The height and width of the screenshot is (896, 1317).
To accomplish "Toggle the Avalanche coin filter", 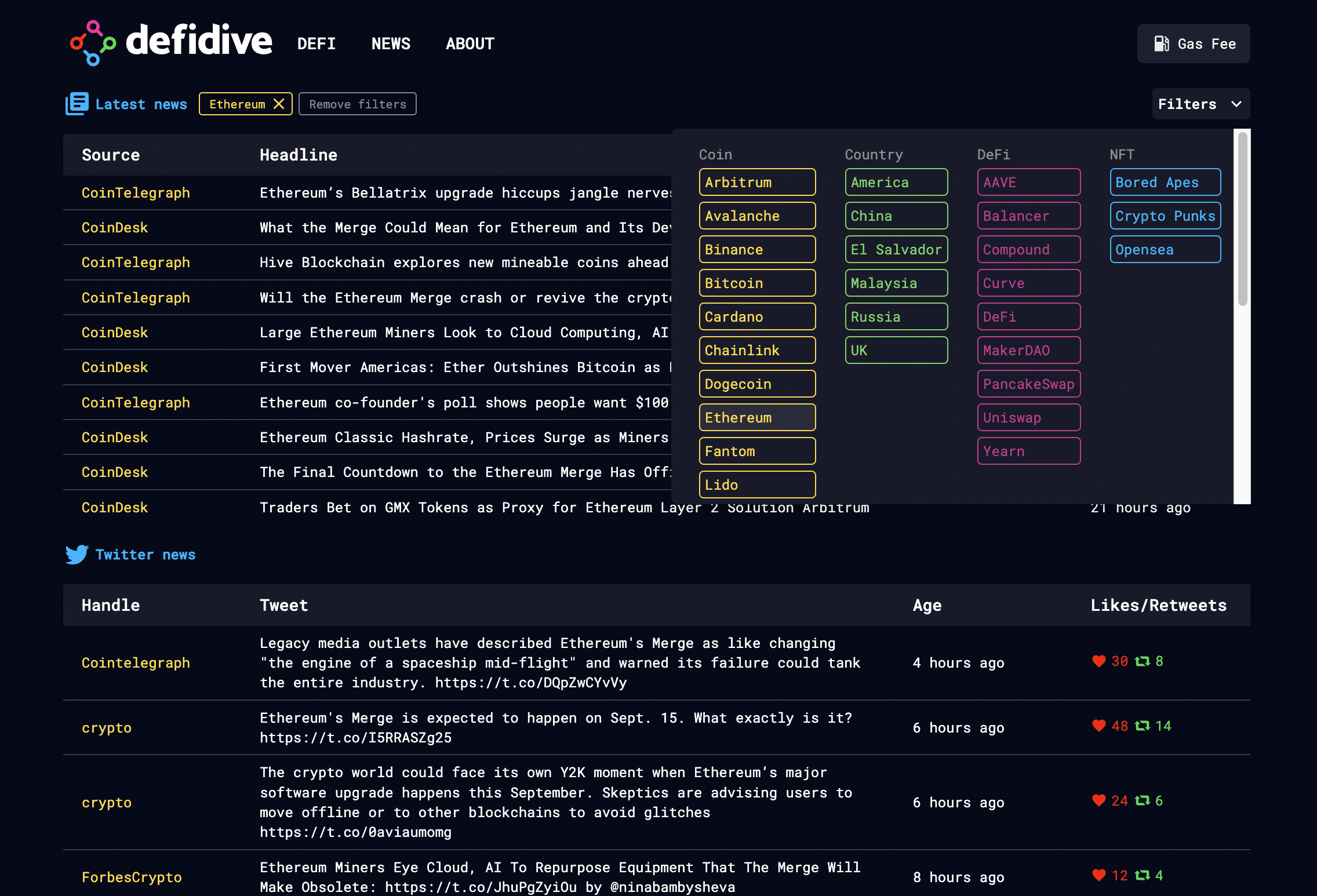I will pyautogui.click(x=757, y=216).
